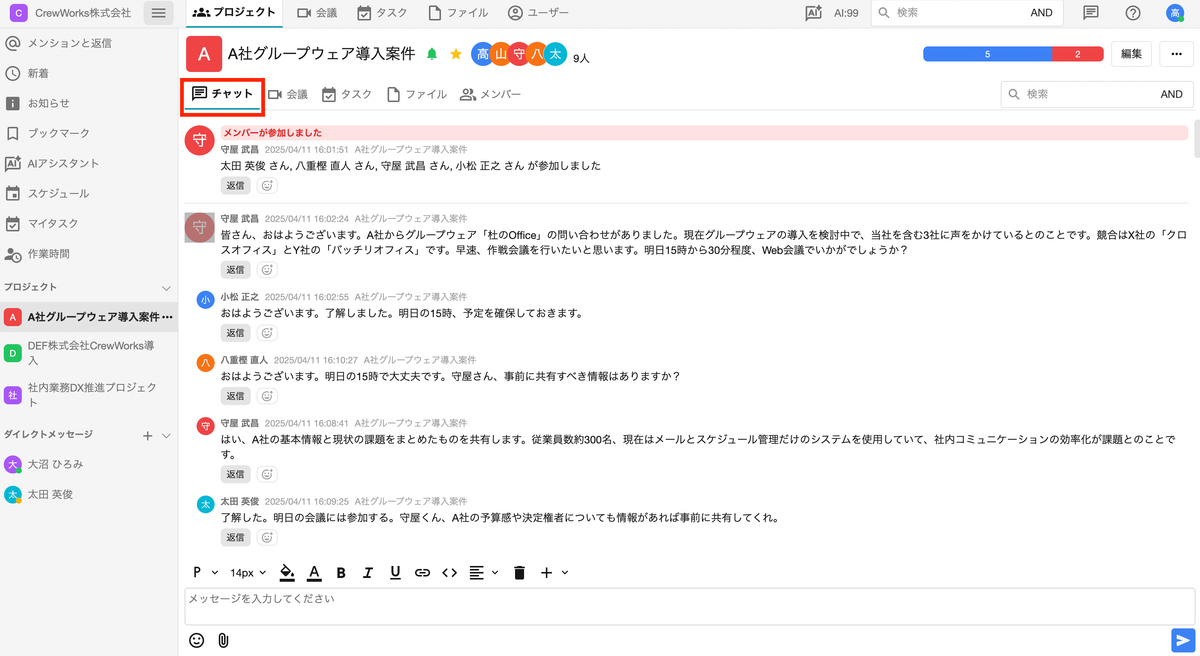Open the メンバー tab
Screen dimensions: 1200x656
pos(490,94)
